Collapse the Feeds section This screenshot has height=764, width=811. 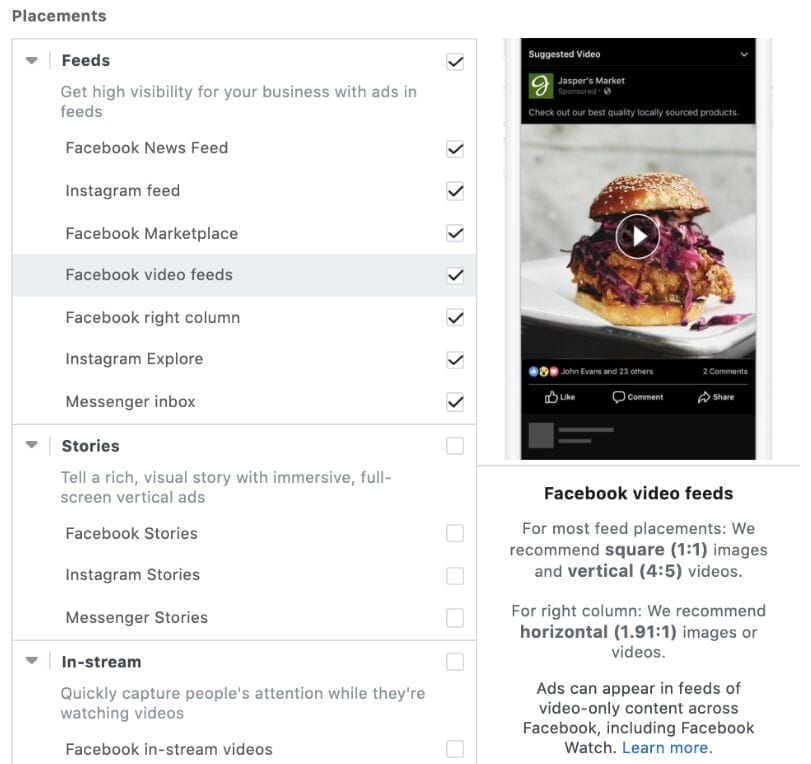[x=32, y=61]
